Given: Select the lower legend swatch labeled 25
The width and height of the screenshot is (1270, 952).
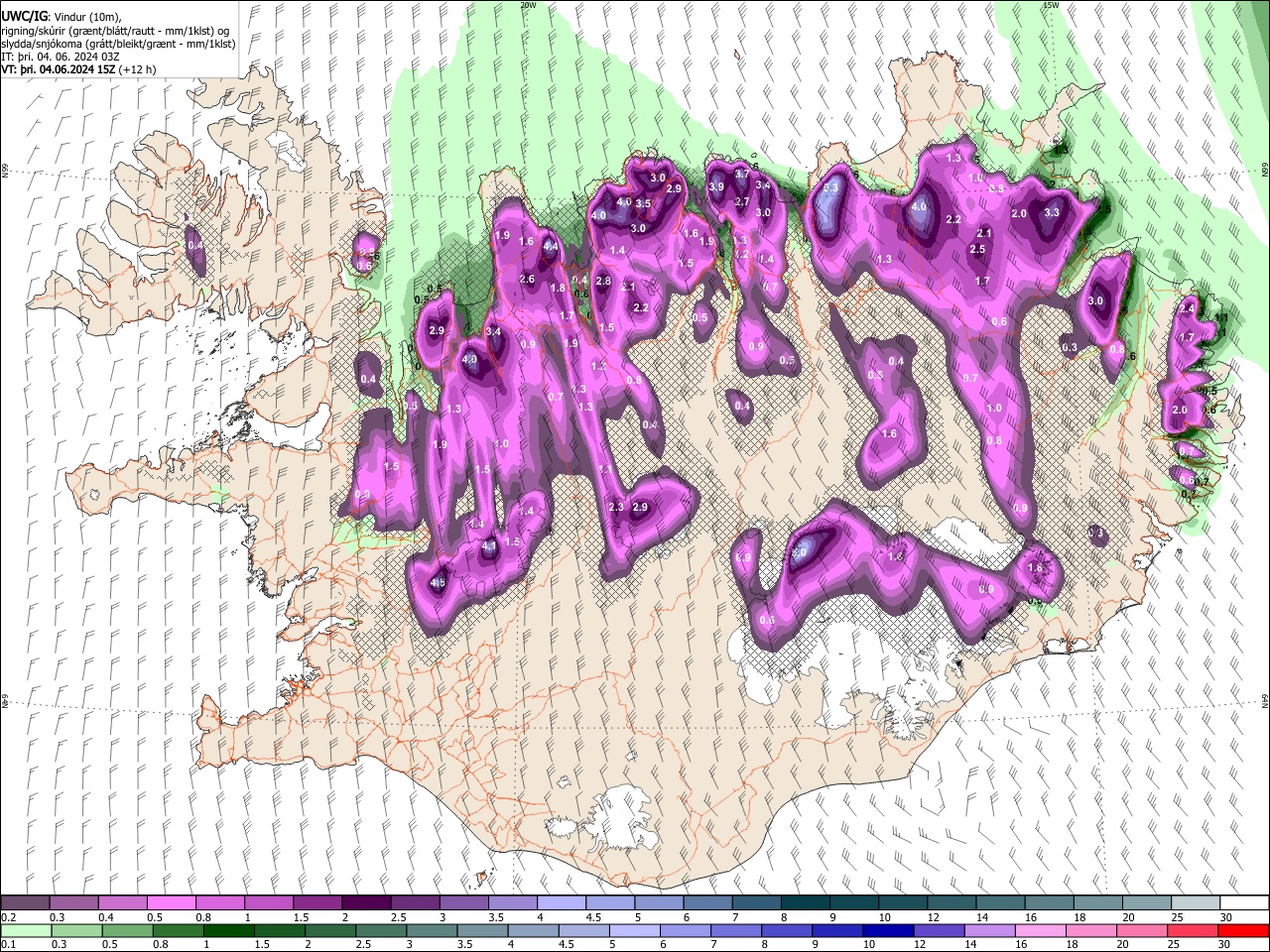Looking at the screenshot, I should click(1192, 930).
